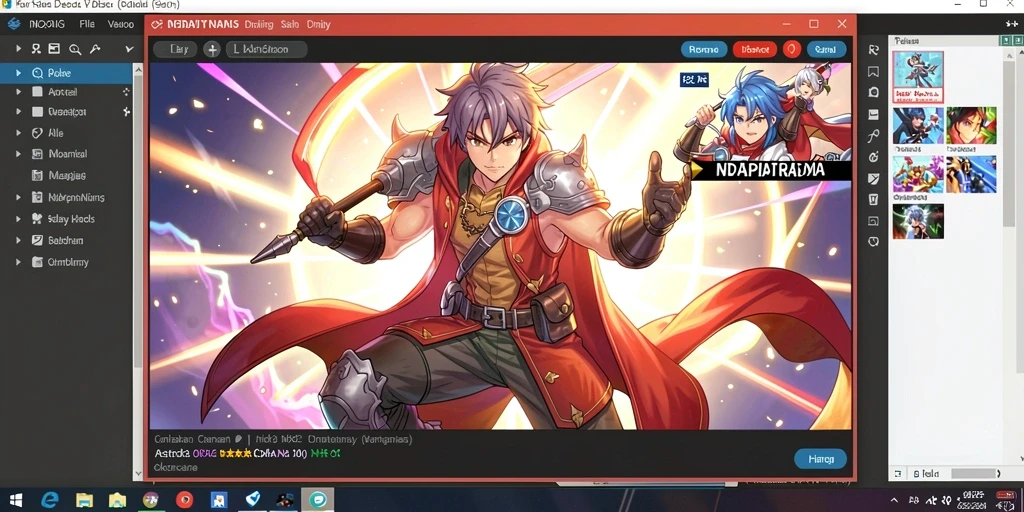Screen dimensions: 1024x512
Task: Expand the Moamical tree item arrow
Action: 18,154
